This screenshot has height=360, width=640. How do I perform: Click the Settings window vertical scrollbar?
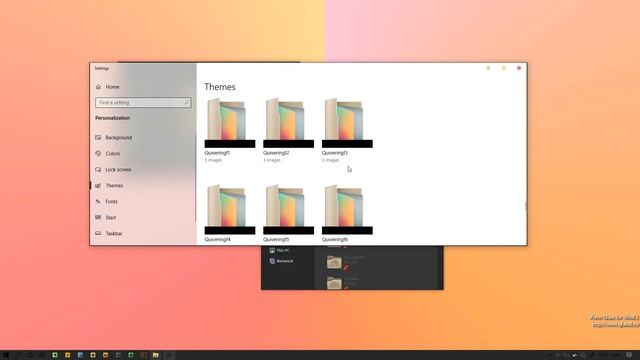click(526, 205)
